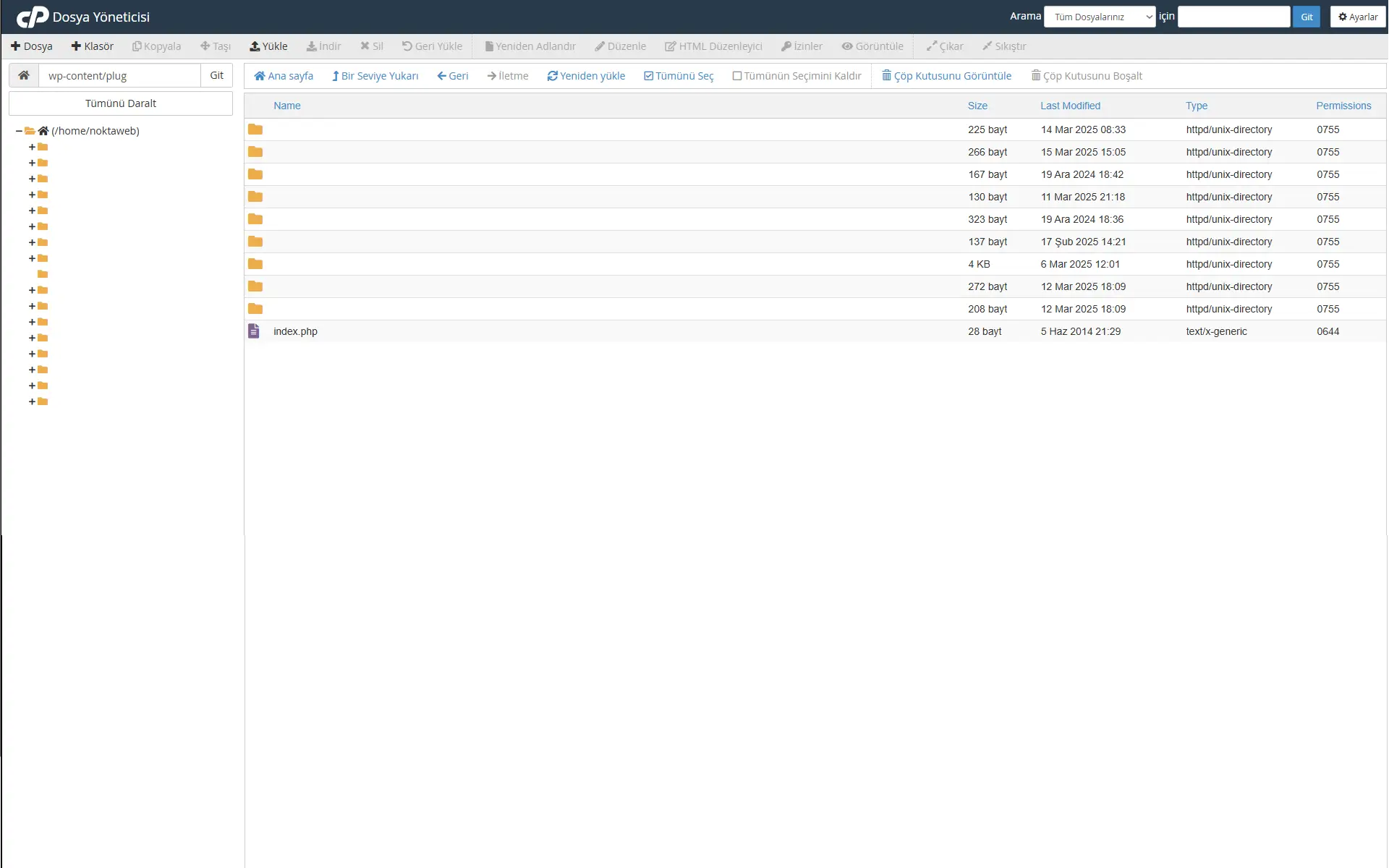This screenshot has width=1389, height=868.
Task: Deselect everything via Tümünün Seçimini Kaldır
Action: [797, 75]
